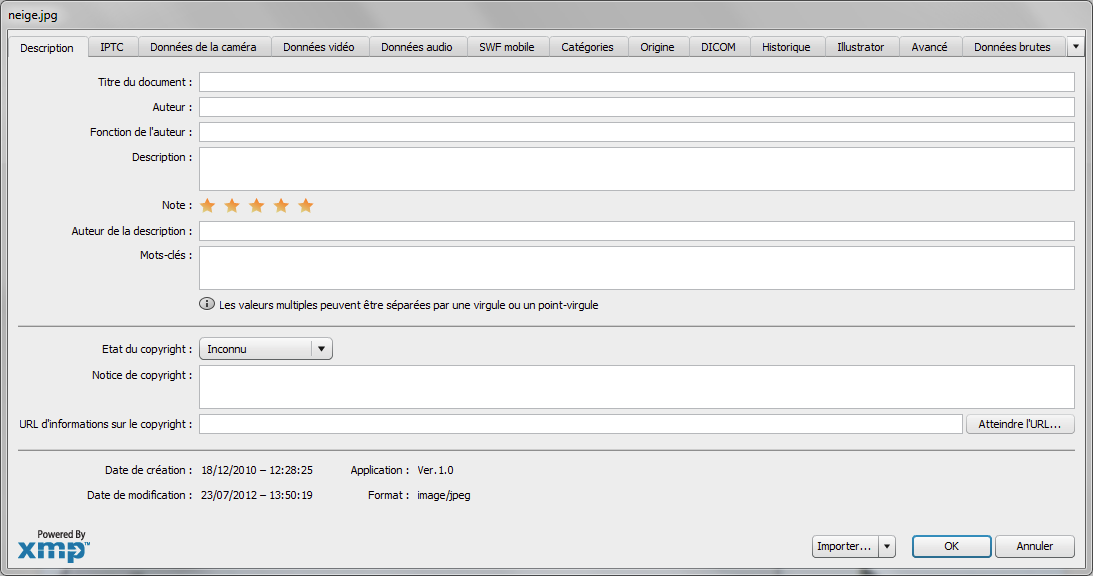Expand the Importer button arrow menu
1093x576 pixels.
click(x=887, y=547)
